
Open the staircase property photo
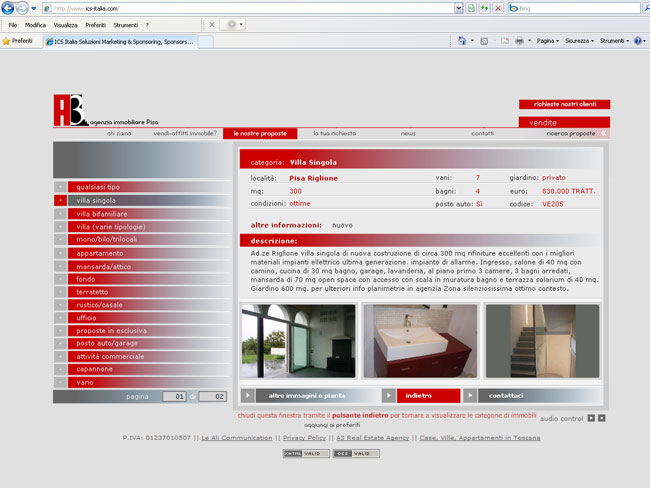click(542, 341)
